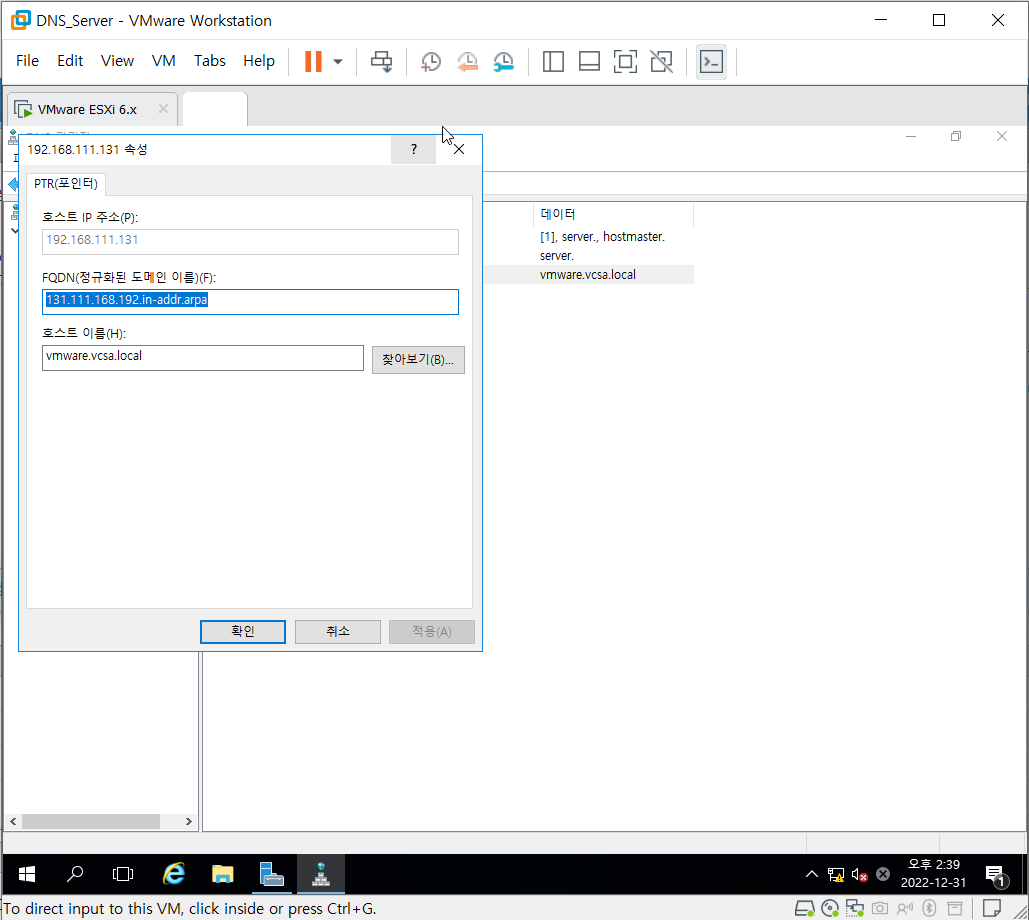The height and width of the screenshot is (920, 1029).
Task: Select the 'server.' data row
Action: pos(556,256)
